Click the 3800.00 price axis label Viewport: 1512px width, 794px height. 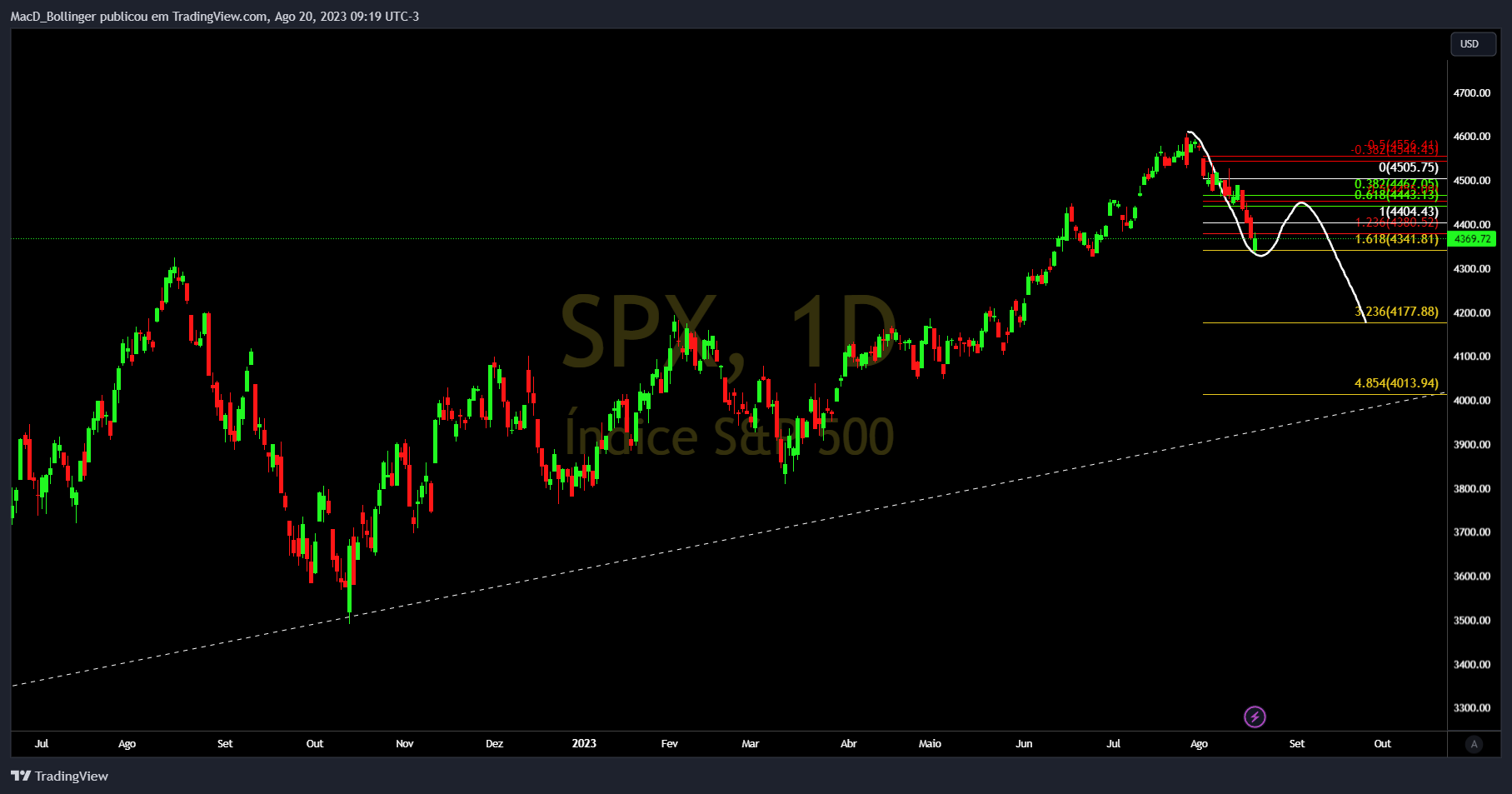coord(1472,489)
